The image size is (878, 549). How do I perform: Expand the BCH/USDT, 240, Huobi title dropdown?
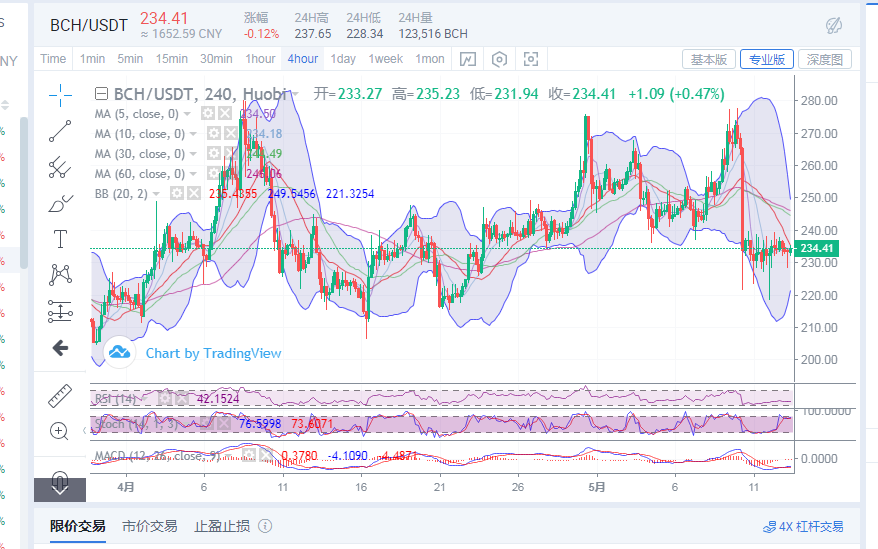click(x=295, y=94)
